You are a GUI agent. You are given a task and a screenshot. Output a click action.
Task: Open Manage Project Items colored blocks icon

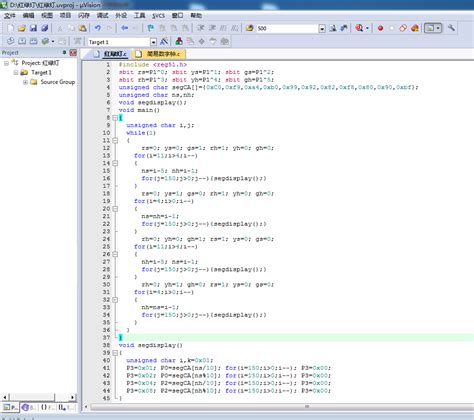179,42
